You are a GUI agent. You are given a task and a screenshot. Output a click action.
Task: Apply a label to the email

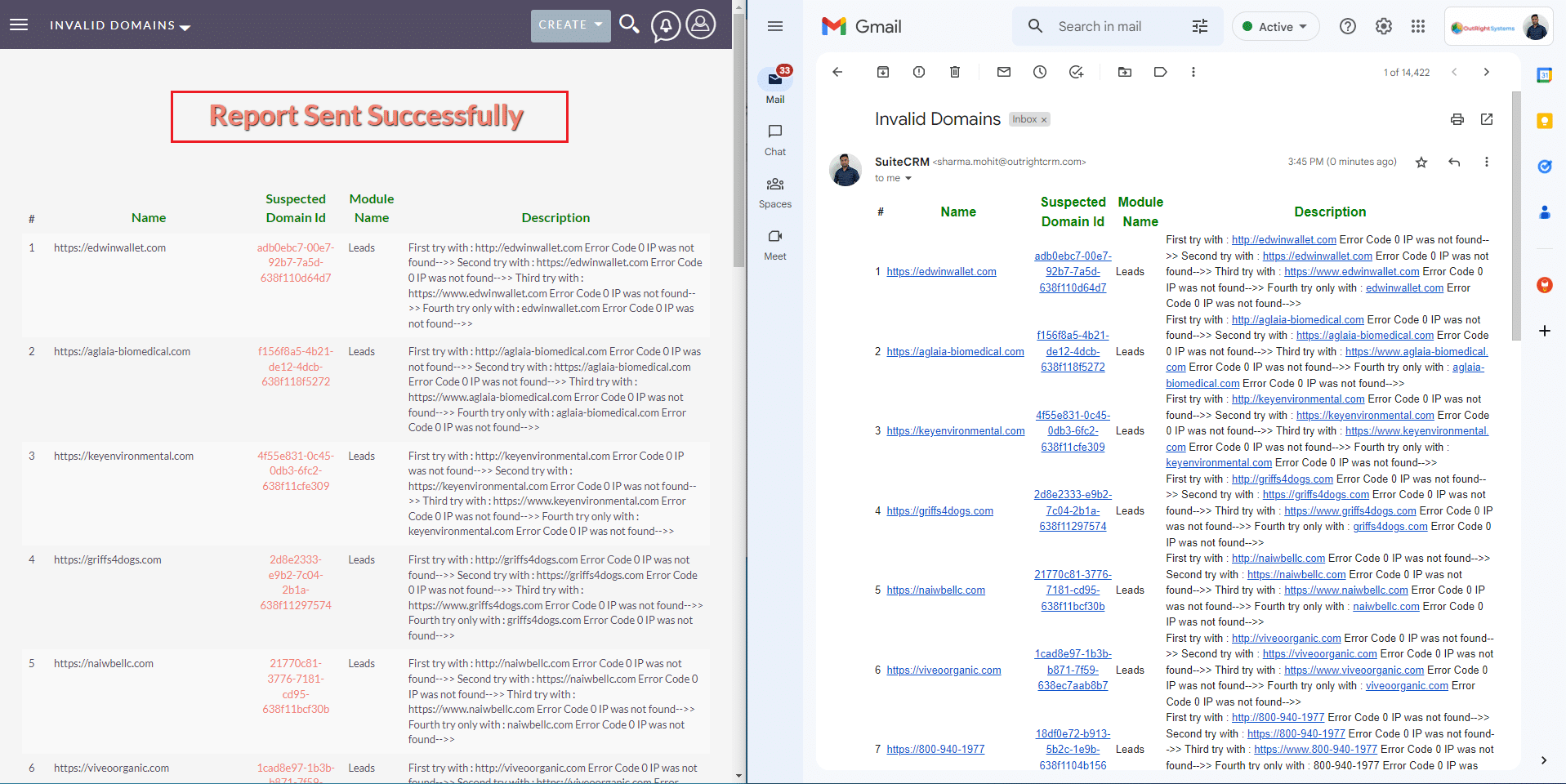pos(1161,72)
